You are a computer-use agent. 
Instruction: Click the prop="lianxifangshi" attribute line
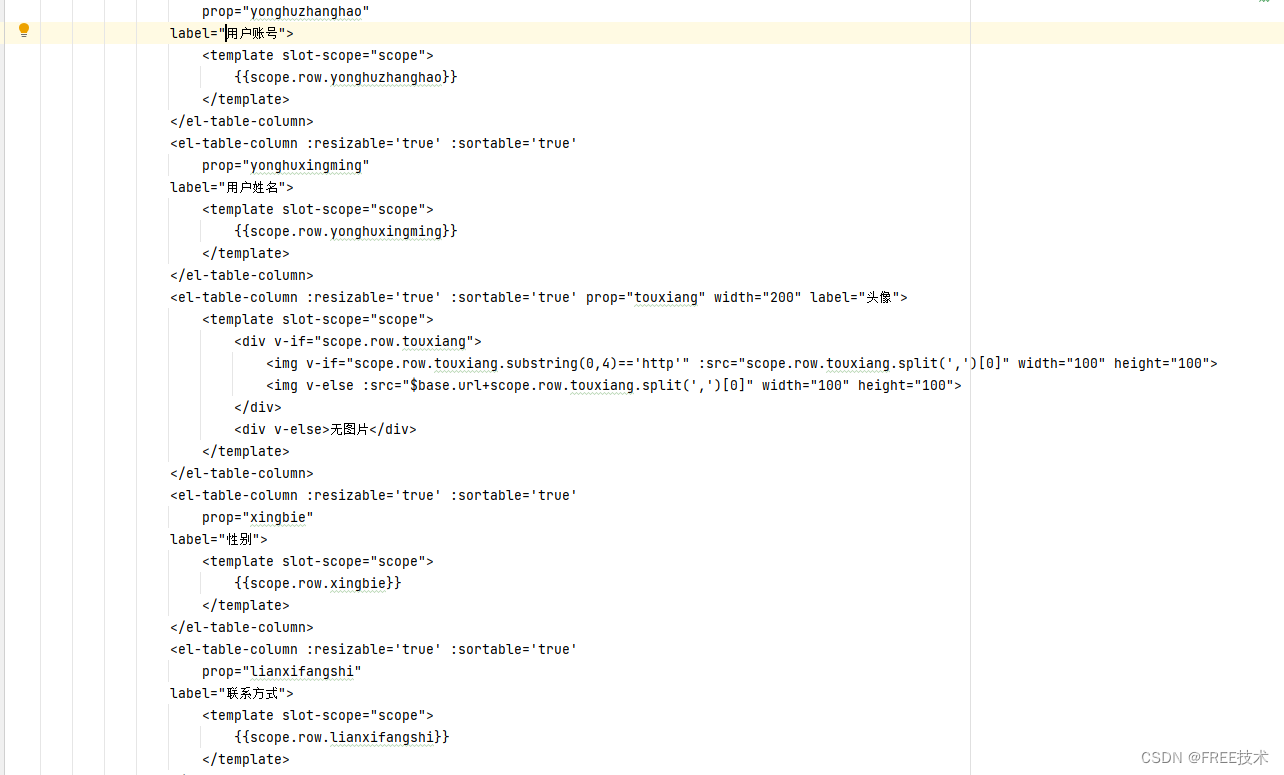[x=281, y=671]
